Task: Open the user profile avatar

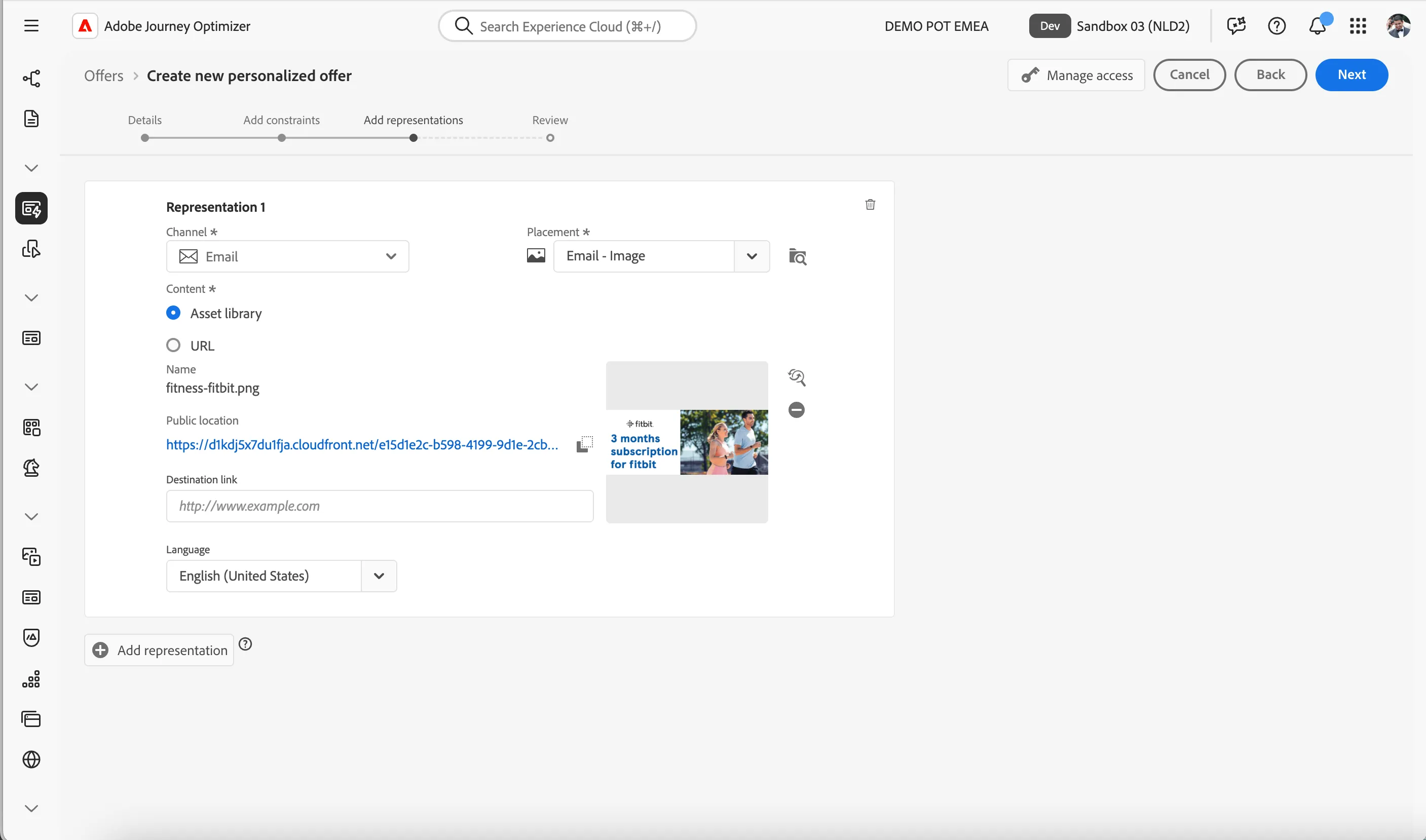Action: click(x=1399, y=26)
